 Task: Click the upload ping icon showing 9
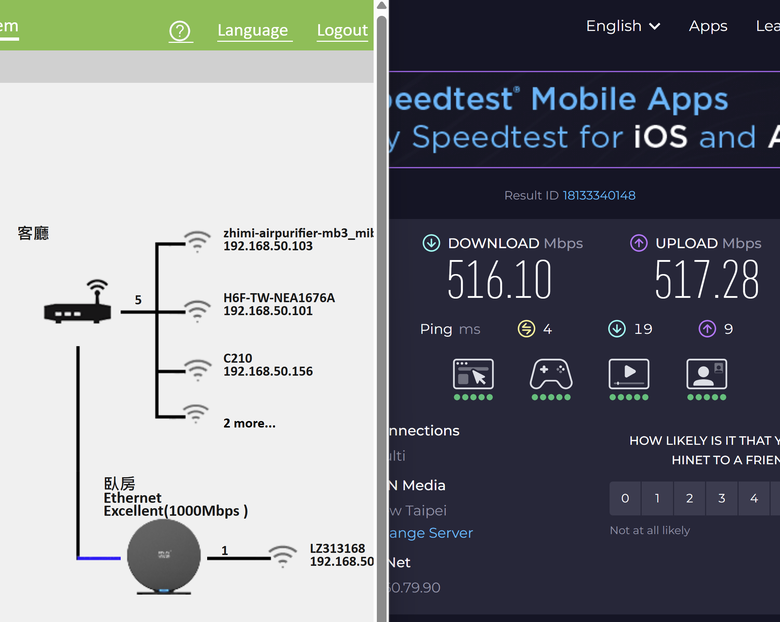tap(707, 329)
